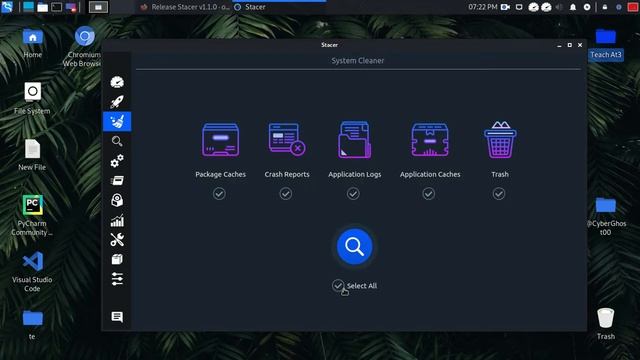Click the System Cleaner page heading

[358, 61]
